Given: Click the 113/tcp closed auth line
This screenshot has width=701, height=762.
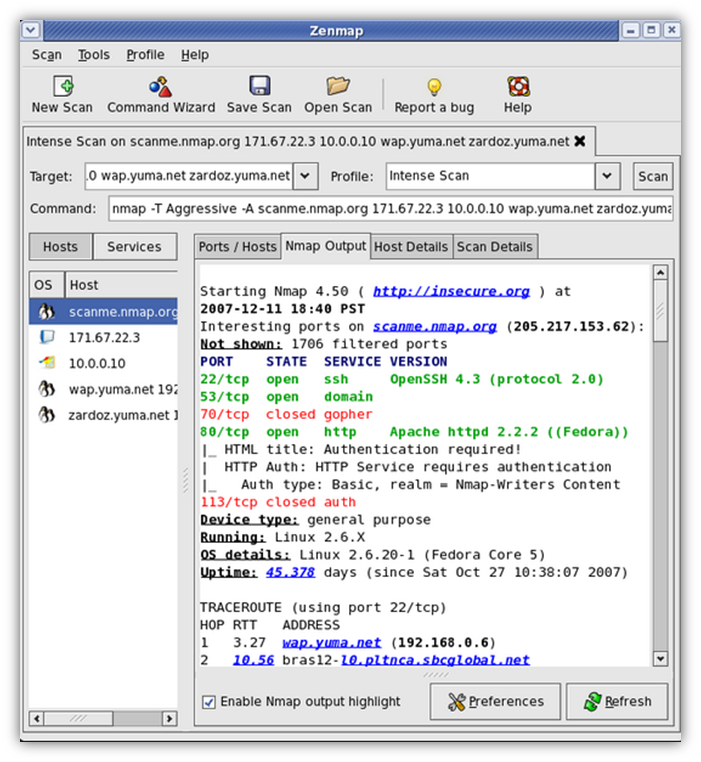Looking at the screenshot, I should tap(278, 502).
